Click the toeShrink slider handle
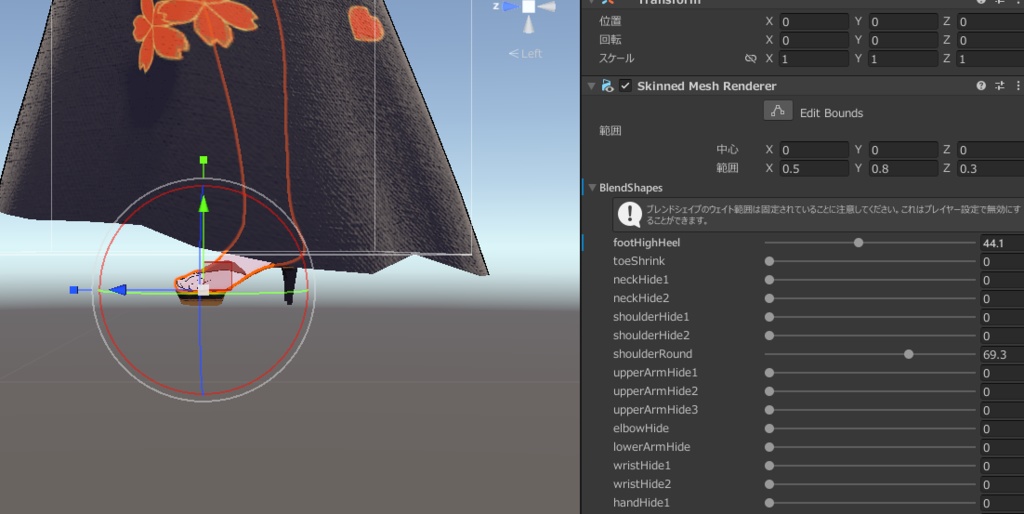The image size is (1024, 514). click(x=769, y=261)
